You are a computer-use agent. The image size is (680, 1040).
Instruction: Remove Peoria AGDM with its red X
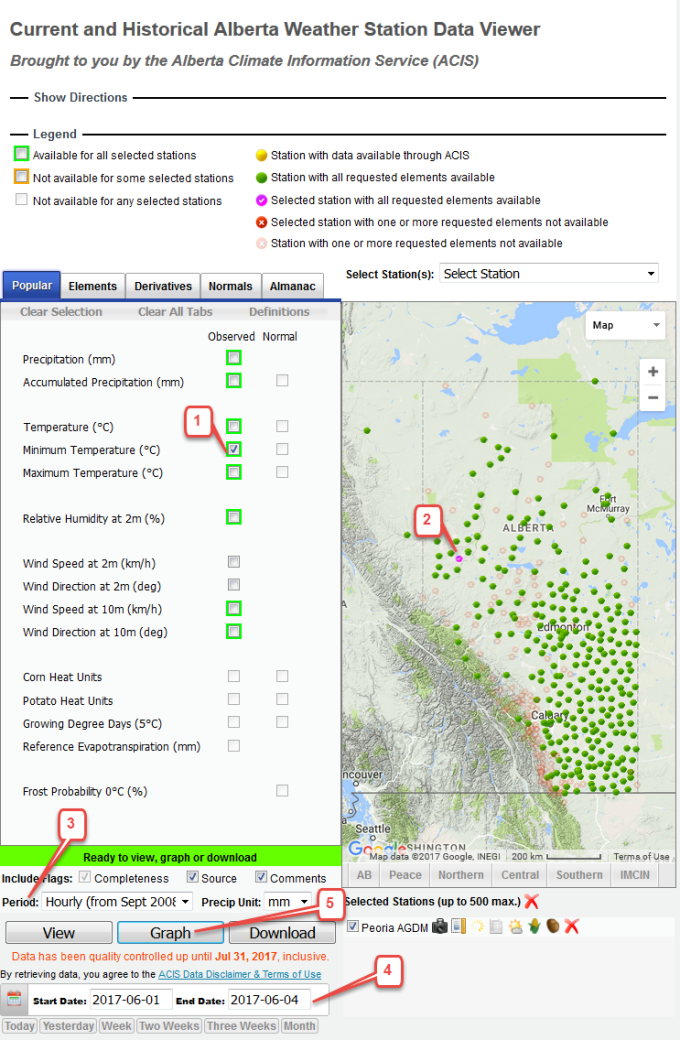(x=571, y=926)
